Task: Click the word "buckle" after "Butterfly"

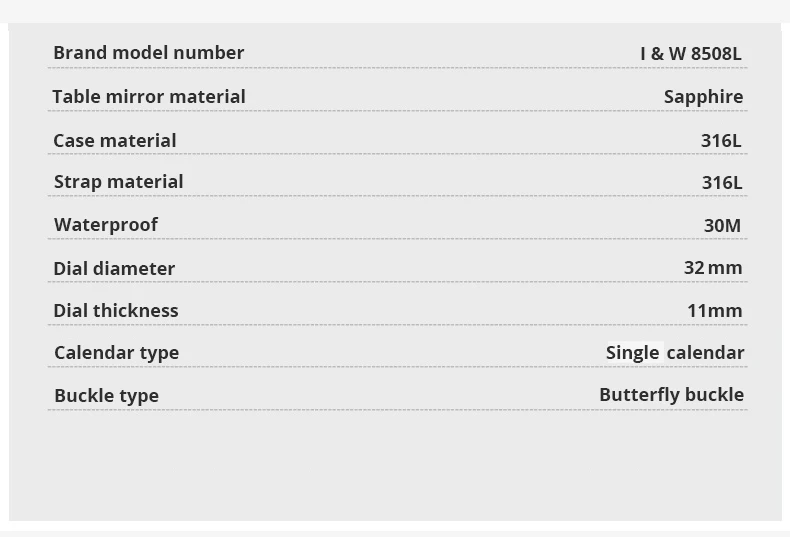Action: coord(714,395)
